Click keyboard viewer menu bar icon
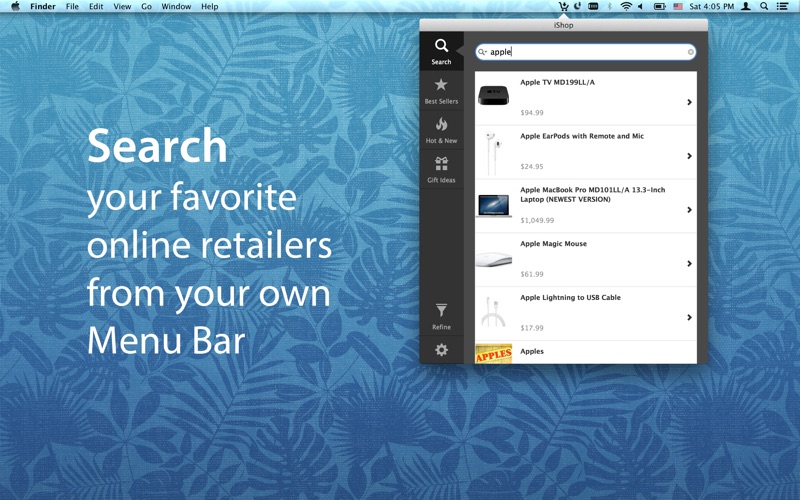Screen dimensions: 800x500 593,6
